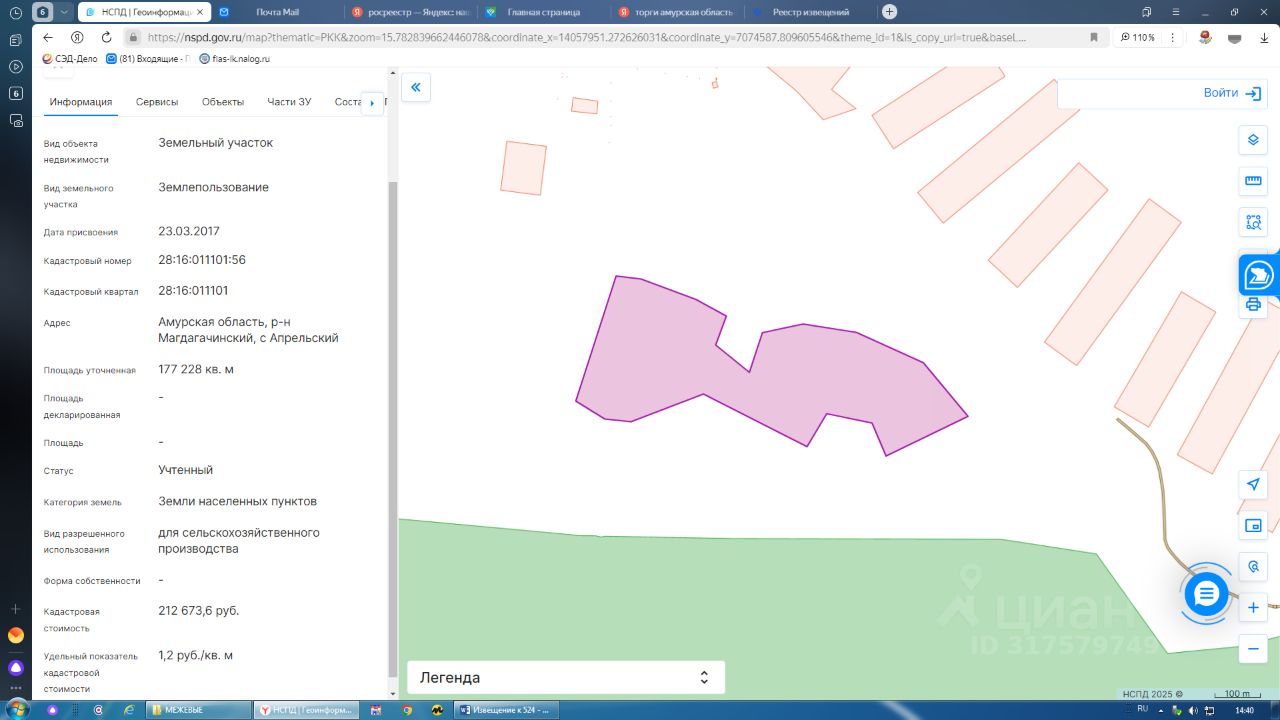Image resolution: width=1280 pixels, height=720 pixels.
Task: Switch to the Реестр извещений tab
Action: click(x=809, y=12)
